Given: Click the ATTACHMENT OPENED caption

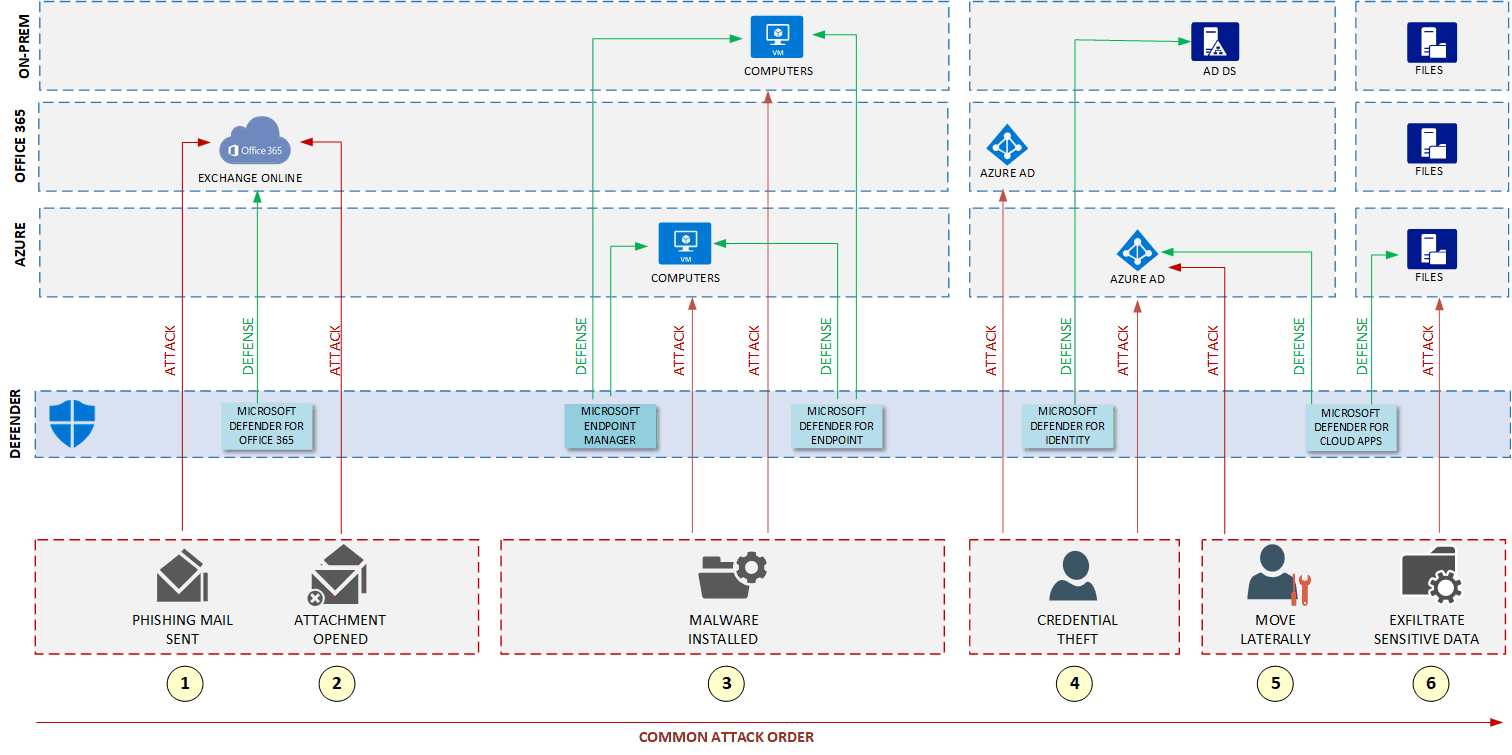Looking at the screenshot, I should (340, 629).
